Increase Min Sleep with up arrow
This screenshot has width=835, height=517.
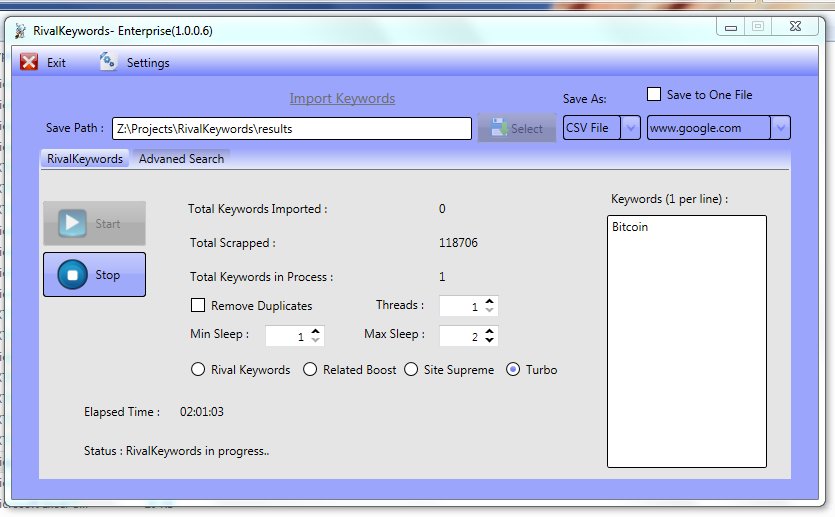tap(315, 331)
